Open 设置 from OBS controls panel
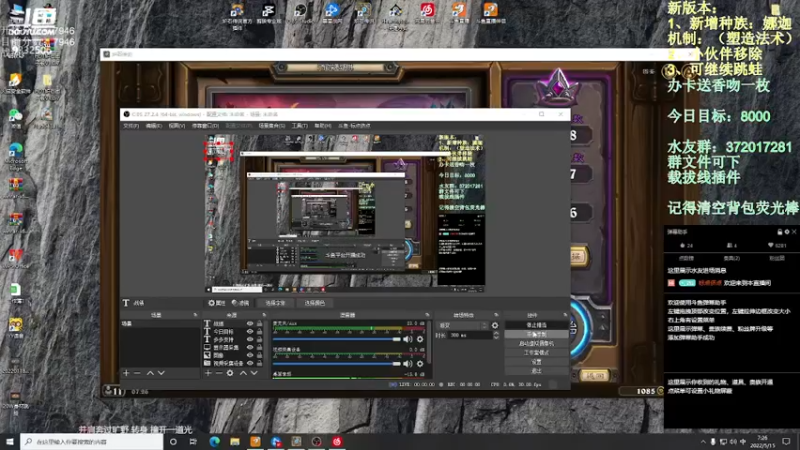The height and width of the screenshot is (450, 800). tap(536, 362)
